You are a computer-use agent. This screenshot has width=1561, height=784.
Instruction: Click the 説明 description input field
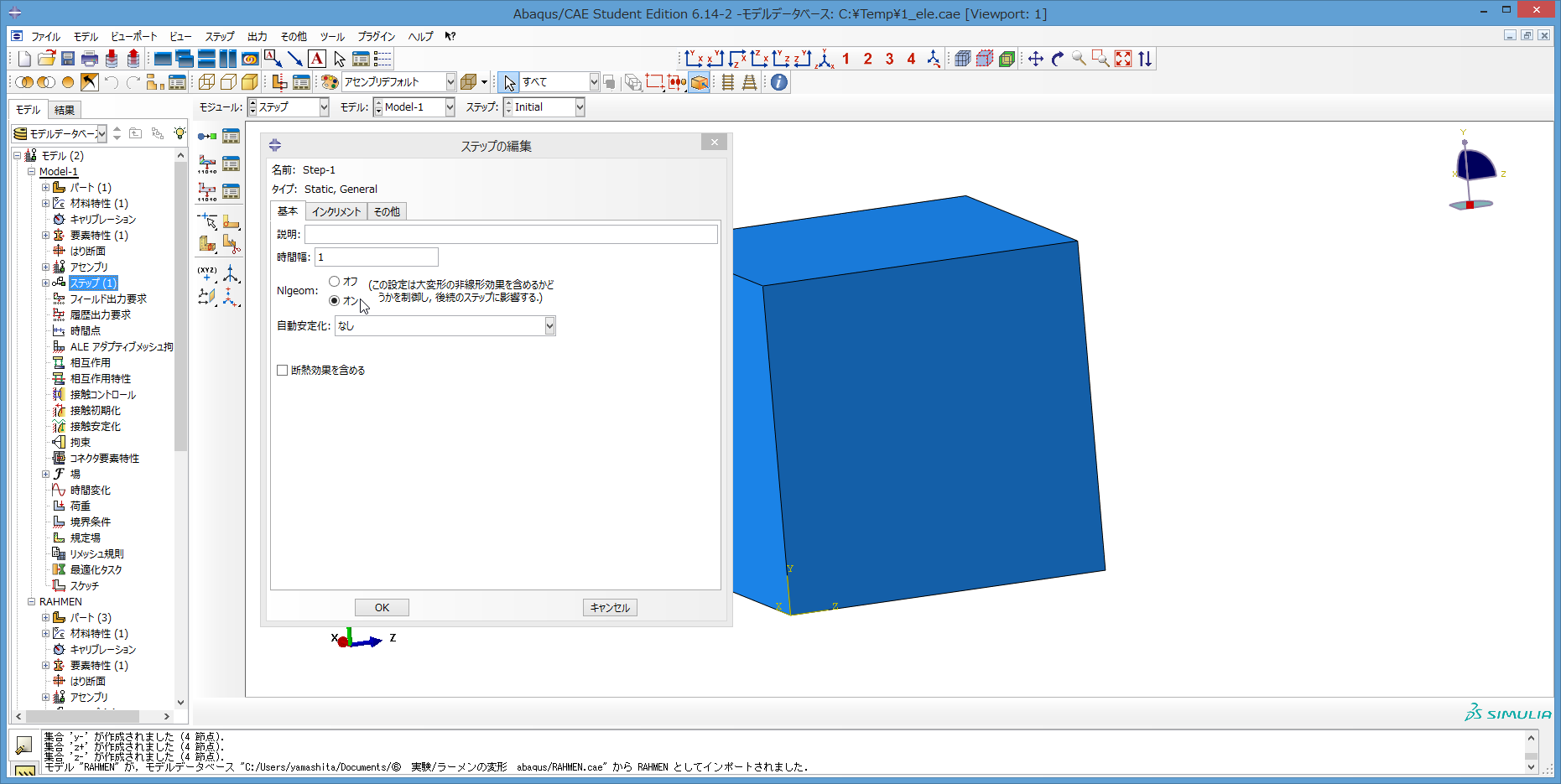[511, 234]
